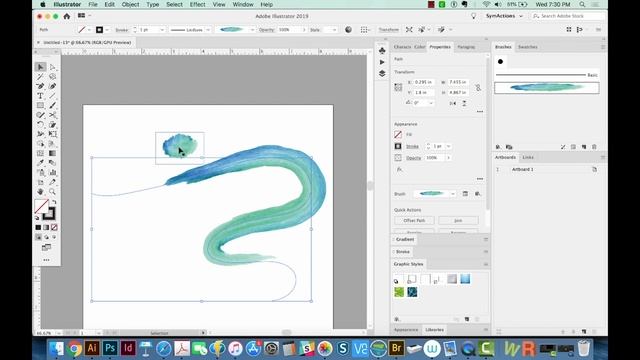Screen dimensions: 640x360
Task: Select the Scissors tool
Action: (x=53, y=115)
